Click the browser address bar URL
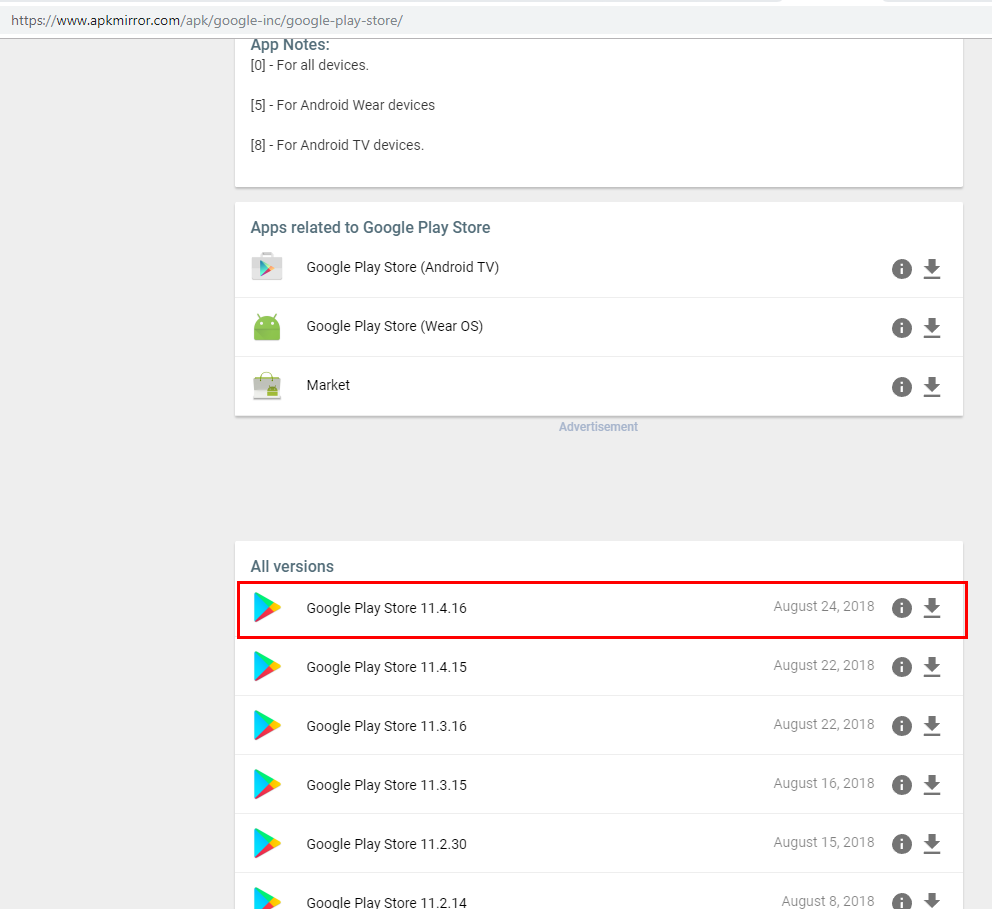992x909 pixels. pos(207,20)
